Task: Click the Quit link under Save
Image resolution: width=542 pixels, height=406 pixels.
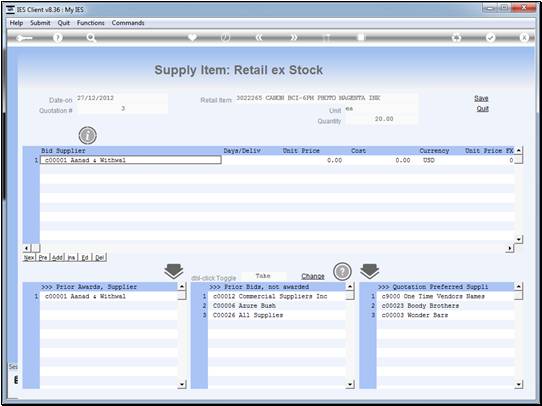Action: [483, 108]
